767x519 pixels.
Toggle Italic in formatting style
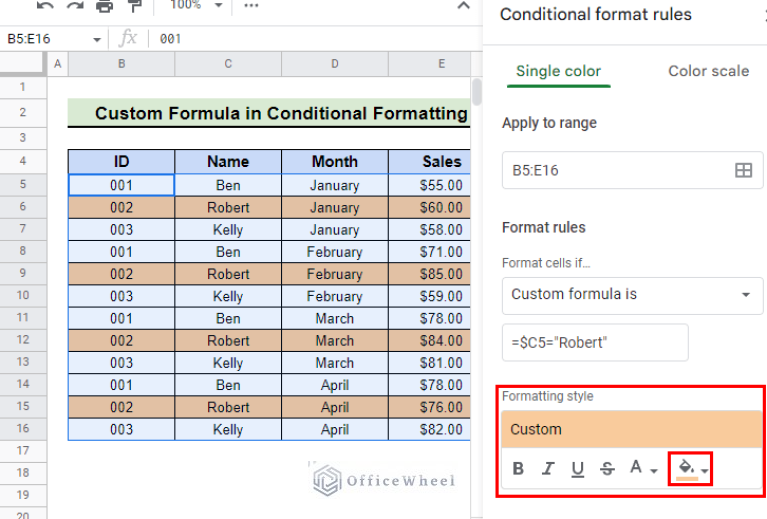point(547,468)
